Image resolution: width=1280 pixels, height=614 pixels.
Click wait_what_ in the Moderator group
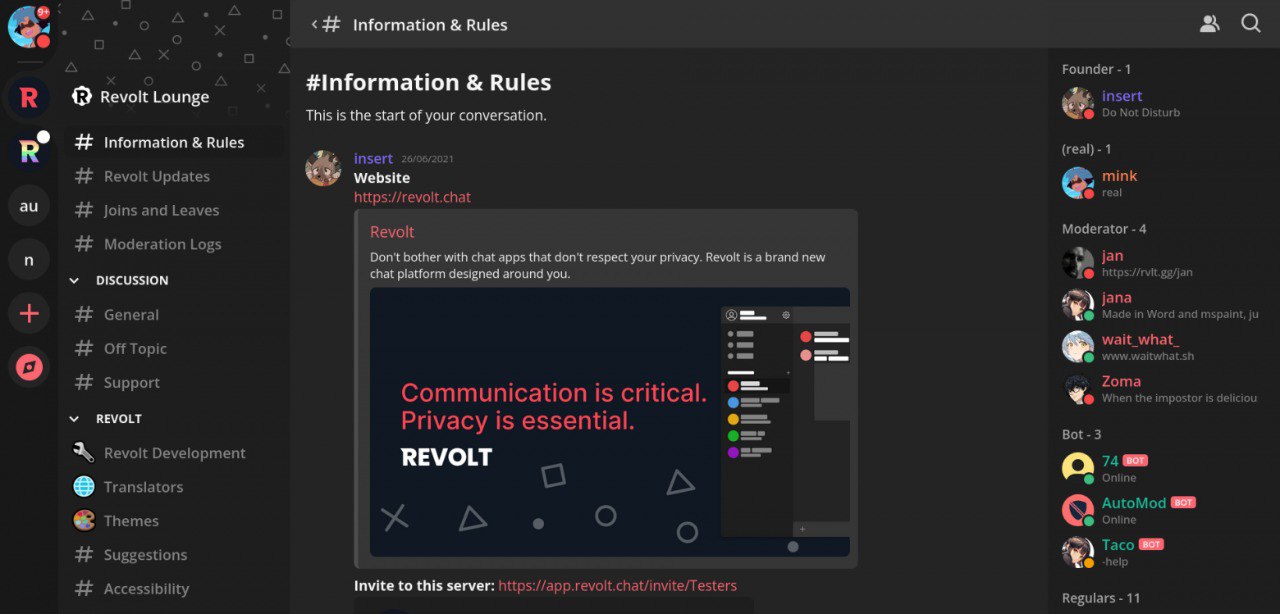pos(1140,340)
